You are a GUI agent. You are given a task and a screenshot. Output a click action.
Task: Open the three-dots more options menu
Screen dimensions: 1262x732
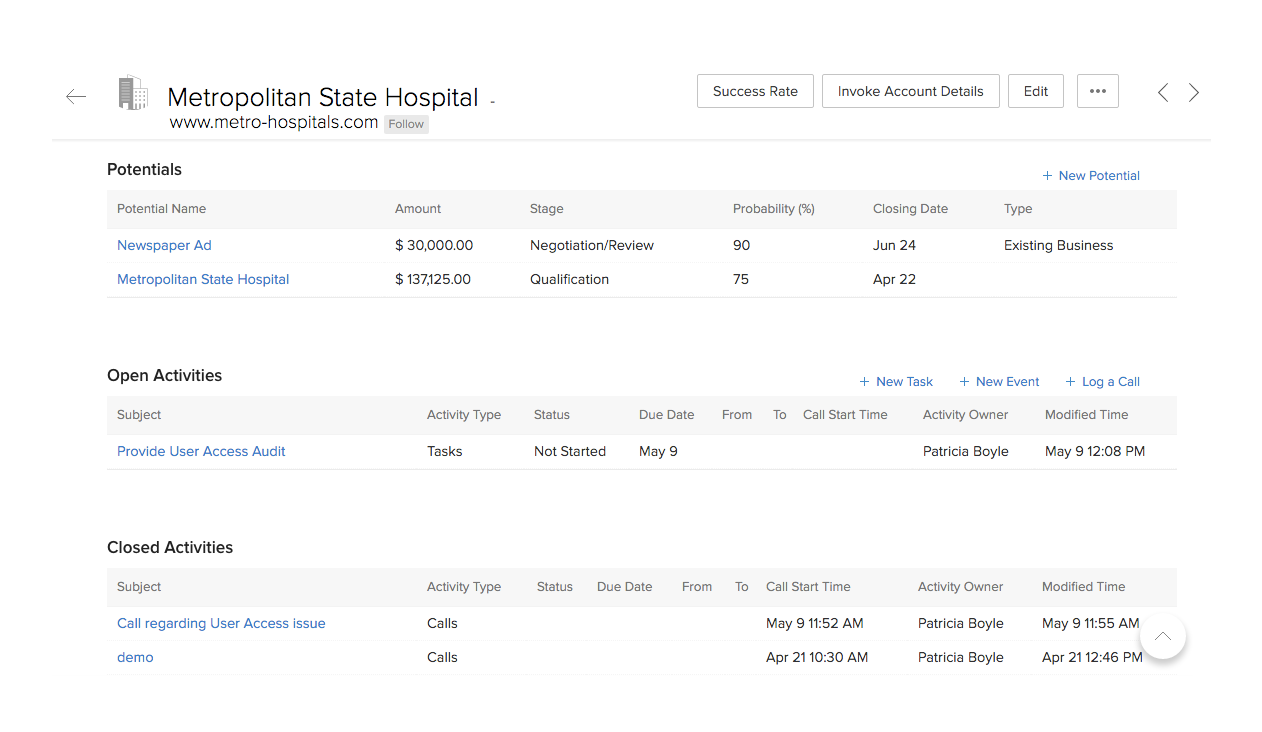point(1097,91)
